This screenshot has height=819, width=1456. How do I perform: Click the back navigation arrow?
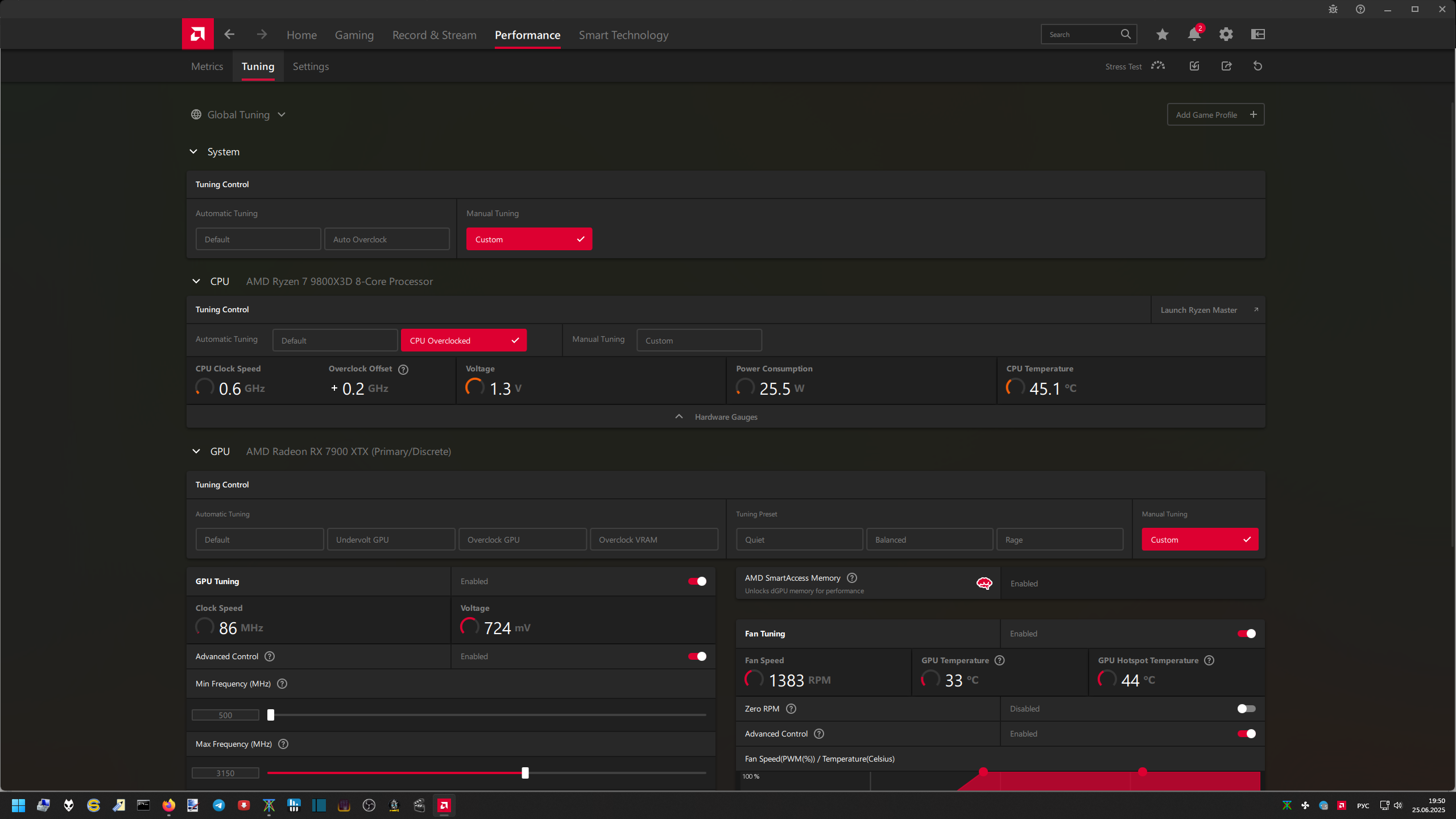229,35
